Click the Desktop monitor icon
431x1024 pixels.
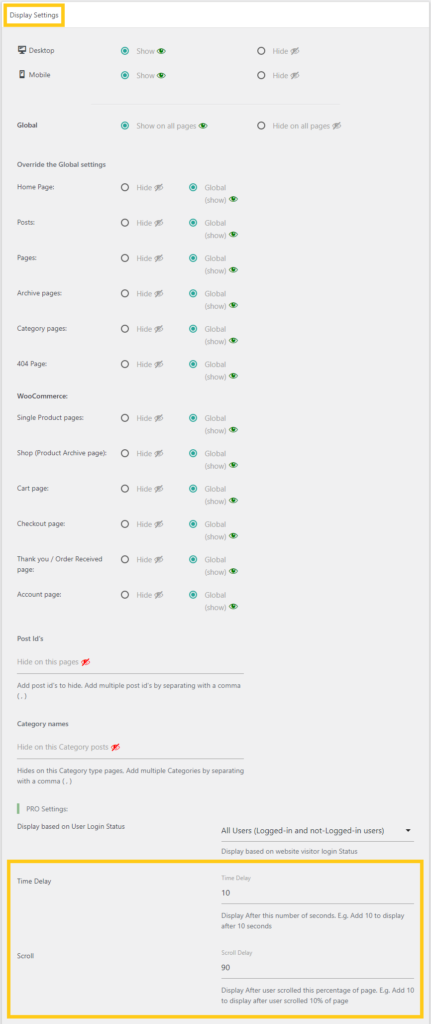click(22, 50)
